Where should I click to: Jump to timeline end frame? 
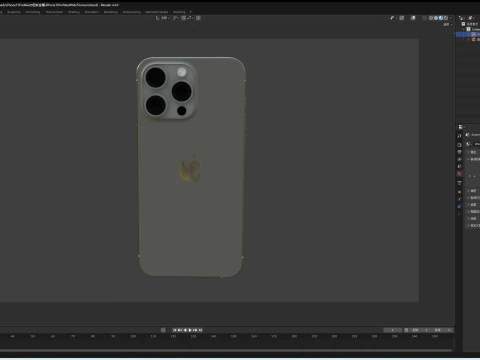pos(201,330)
